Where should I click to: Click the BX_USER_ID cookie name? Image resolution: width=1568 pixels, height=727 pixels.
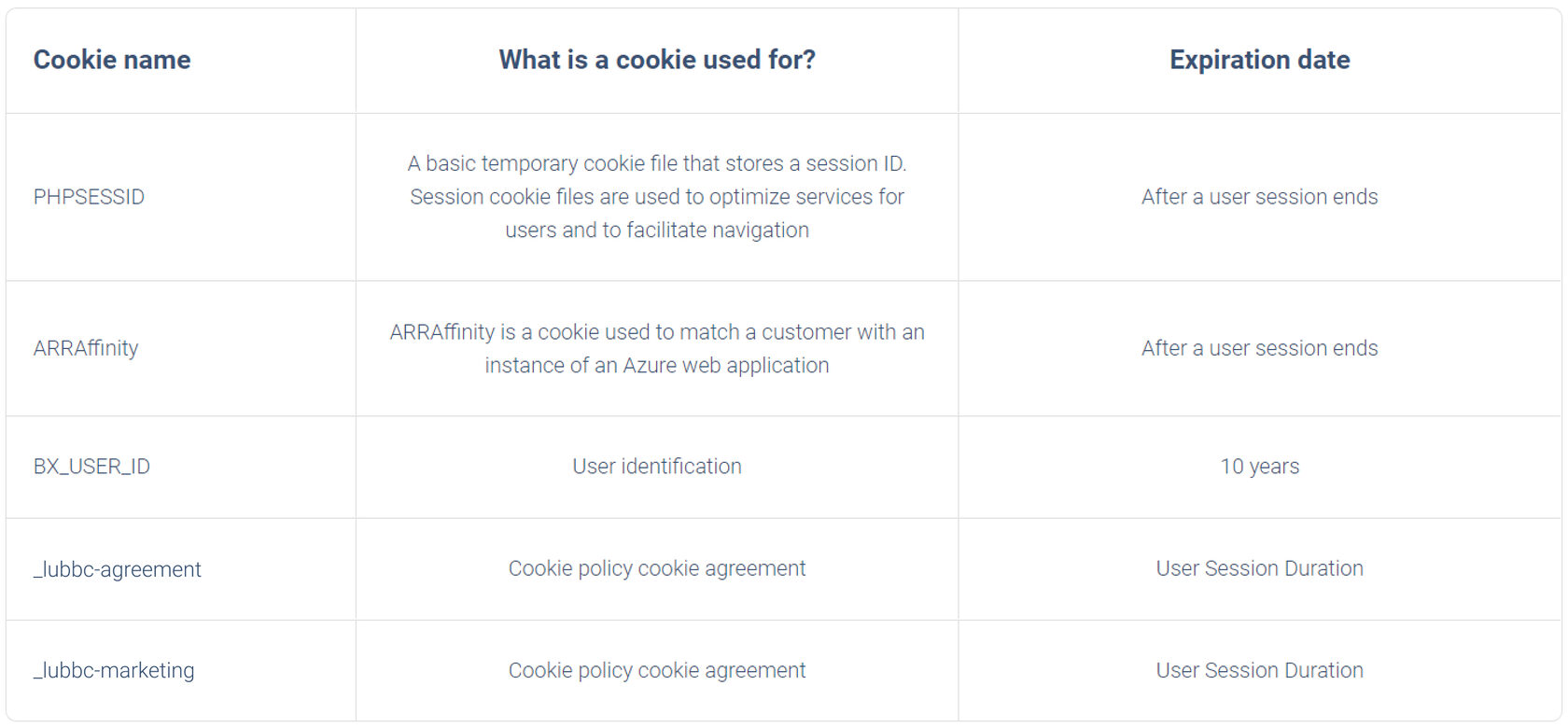click(91, 467)
